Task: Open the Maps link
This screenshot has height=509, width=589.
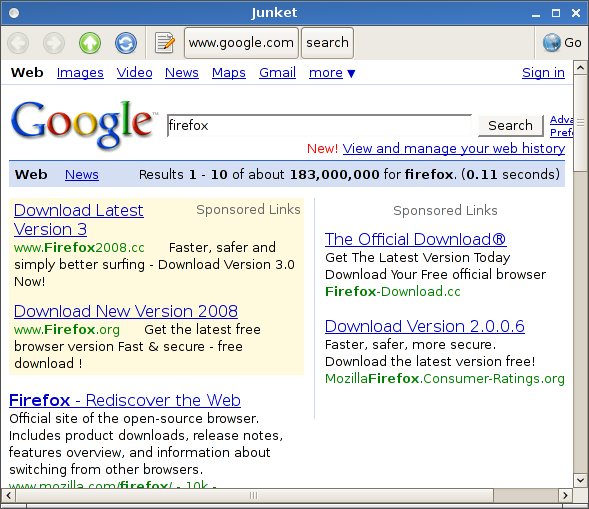Action: [229, 72]
